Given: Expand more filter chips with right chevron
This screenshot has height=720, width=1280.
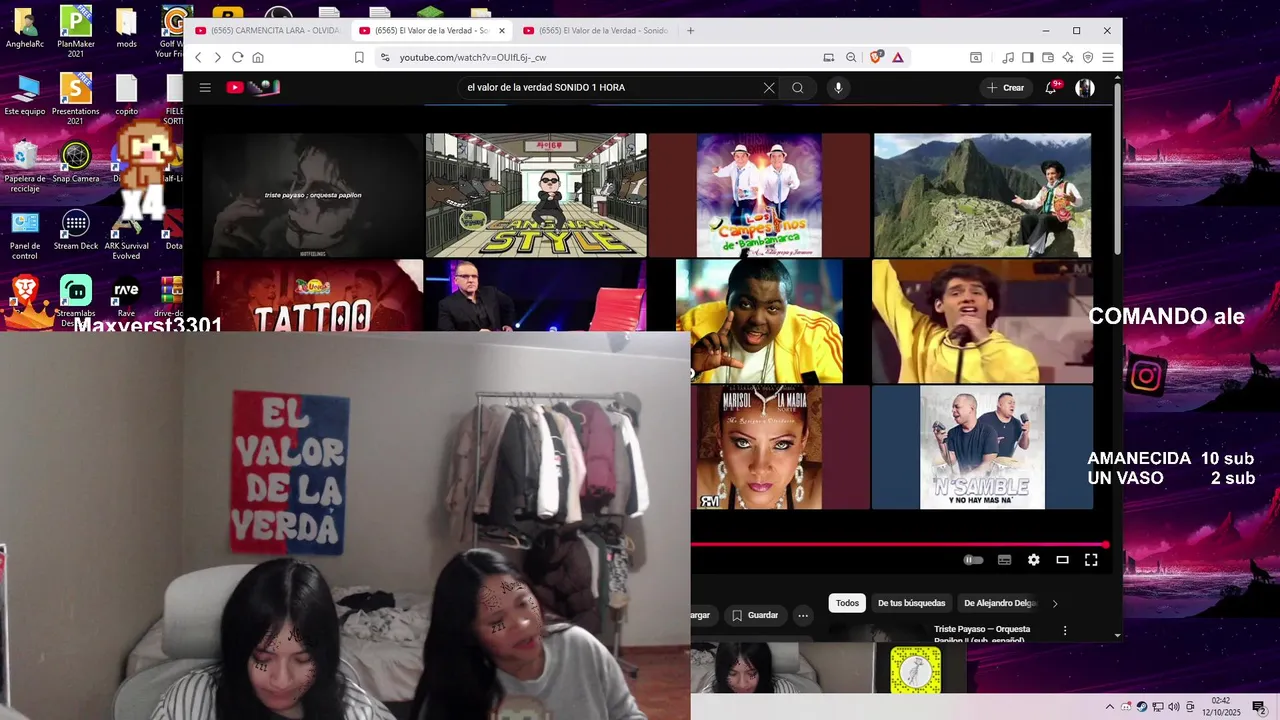Looking at the screenshot, I should click(1054, 603).
